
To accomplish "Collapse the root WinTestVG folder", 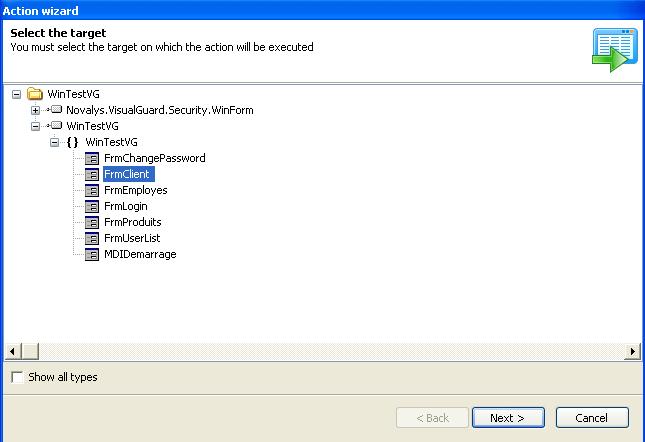I will pyautogui.click(x=17, y=94).
